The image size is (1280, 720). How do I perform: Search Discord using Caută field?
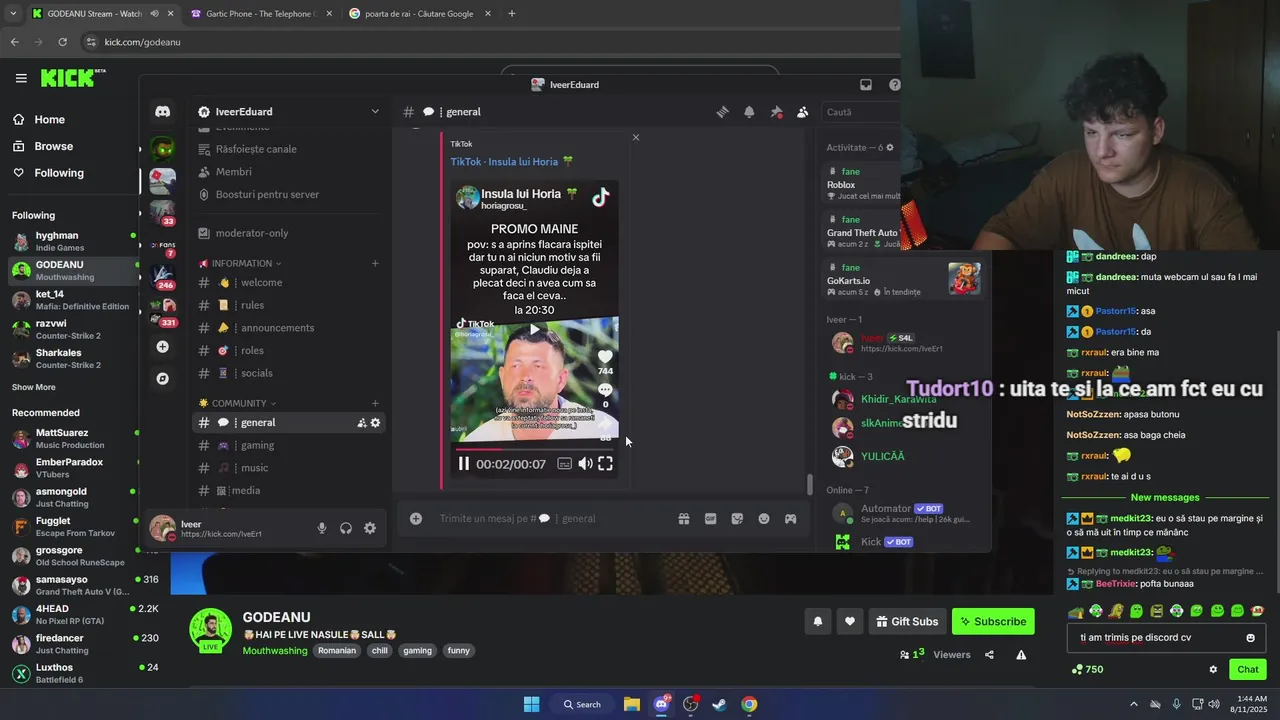[860, 112]
